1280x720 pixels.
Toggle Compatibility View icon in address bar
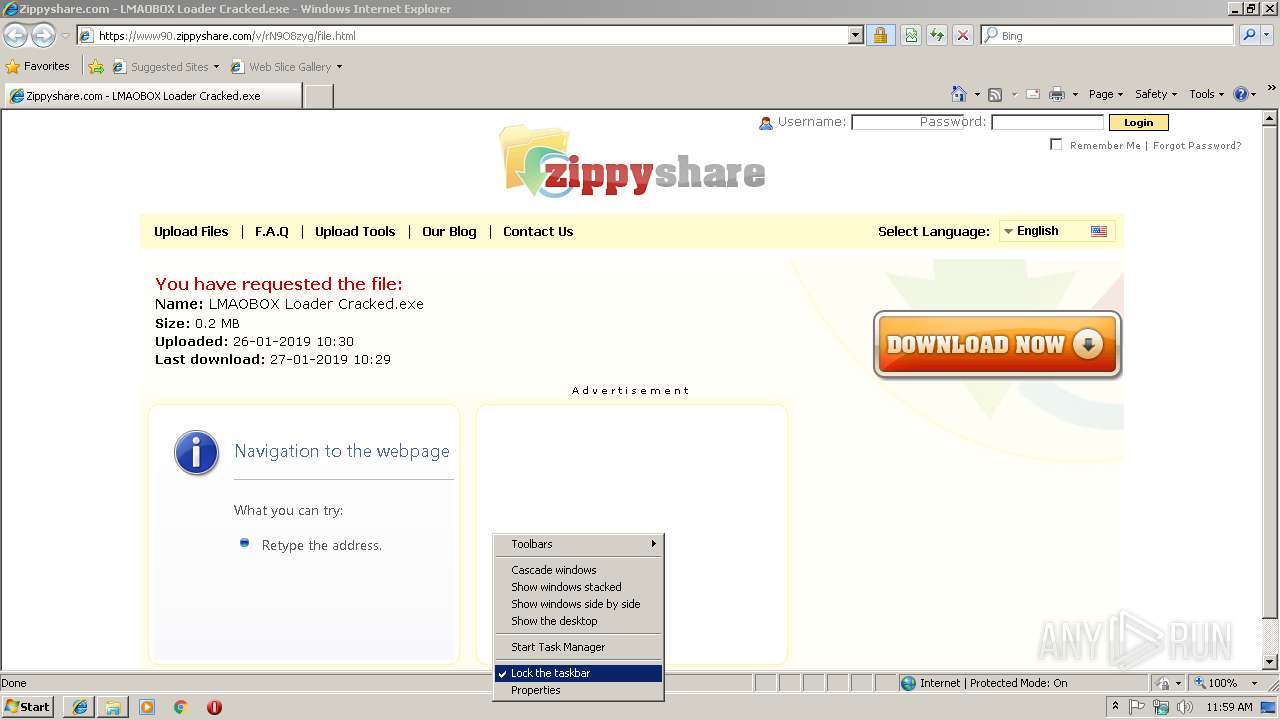[x=911, y=35]
